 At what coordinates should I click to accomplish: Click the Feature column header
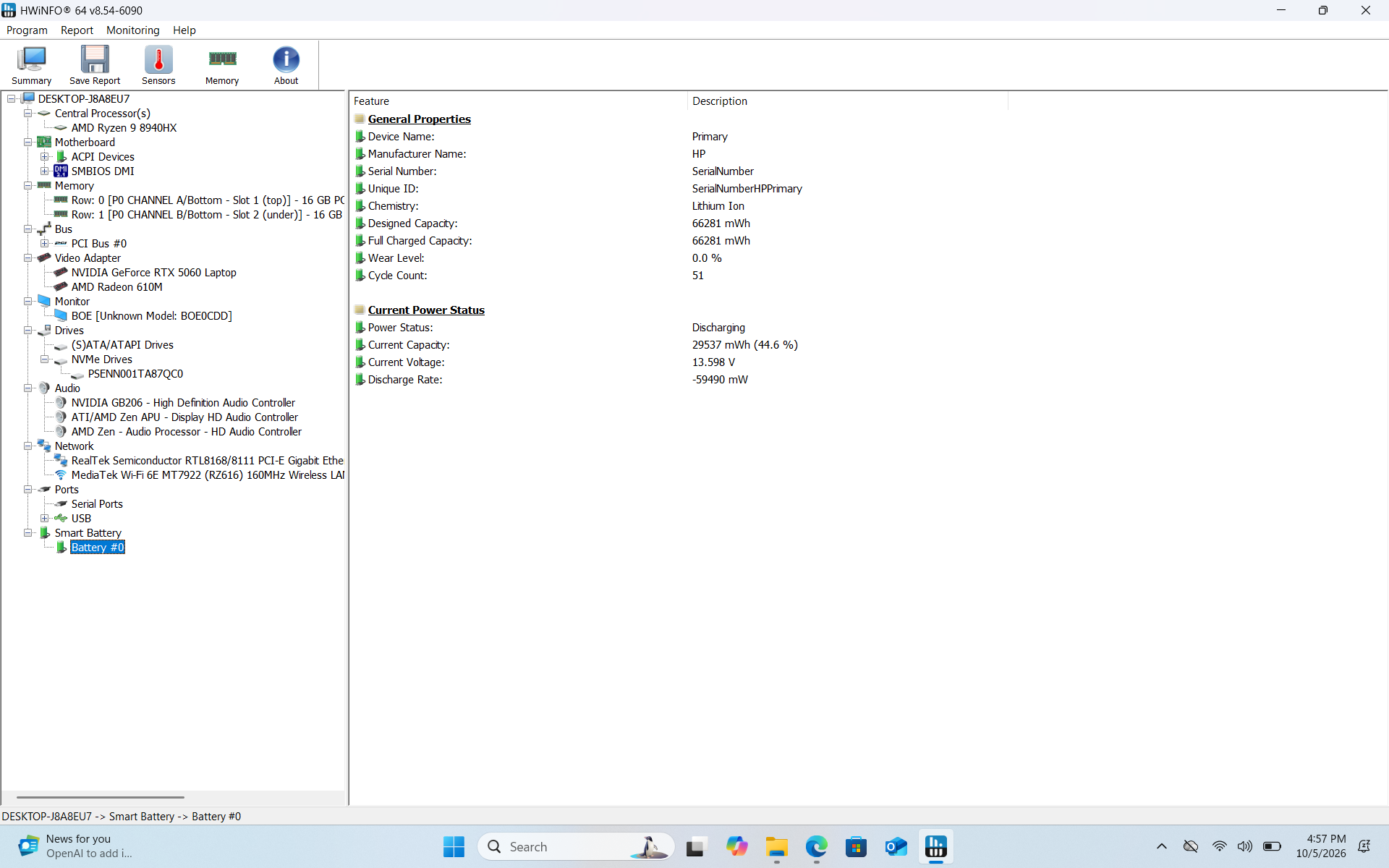pos(518,101)
